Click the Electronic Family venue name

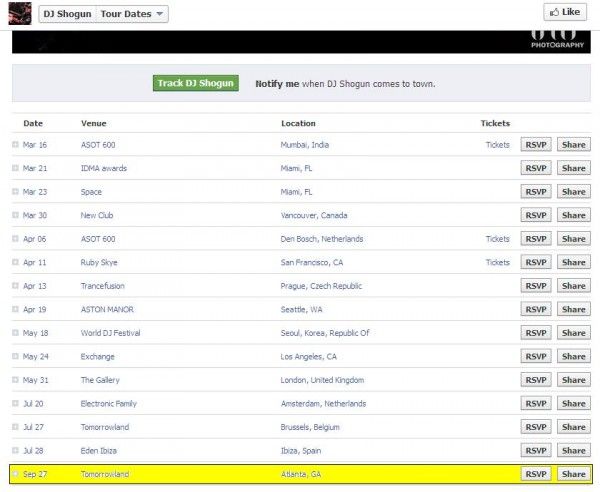(x=108, y=403)
